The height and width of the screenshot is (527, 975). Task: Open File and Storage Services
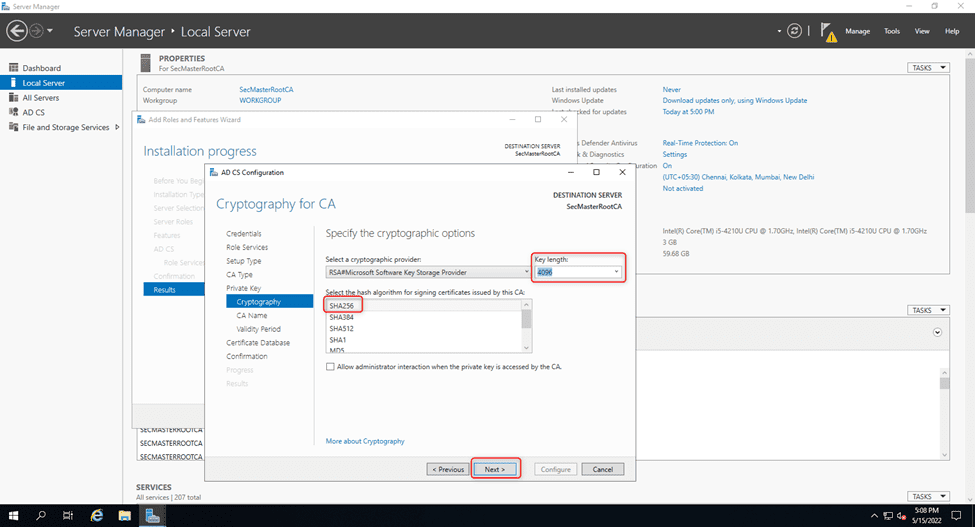(x=65, y=127)
